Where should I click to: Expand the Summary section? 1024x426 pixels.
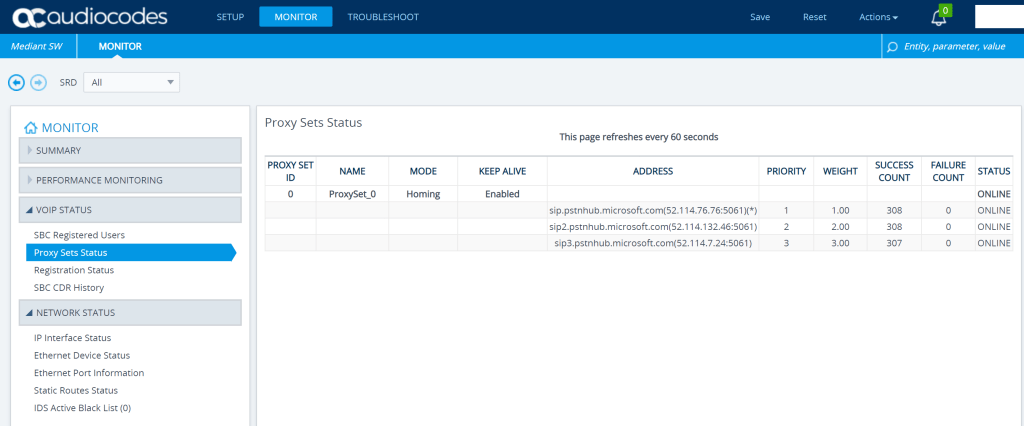[x=130, y=150]
